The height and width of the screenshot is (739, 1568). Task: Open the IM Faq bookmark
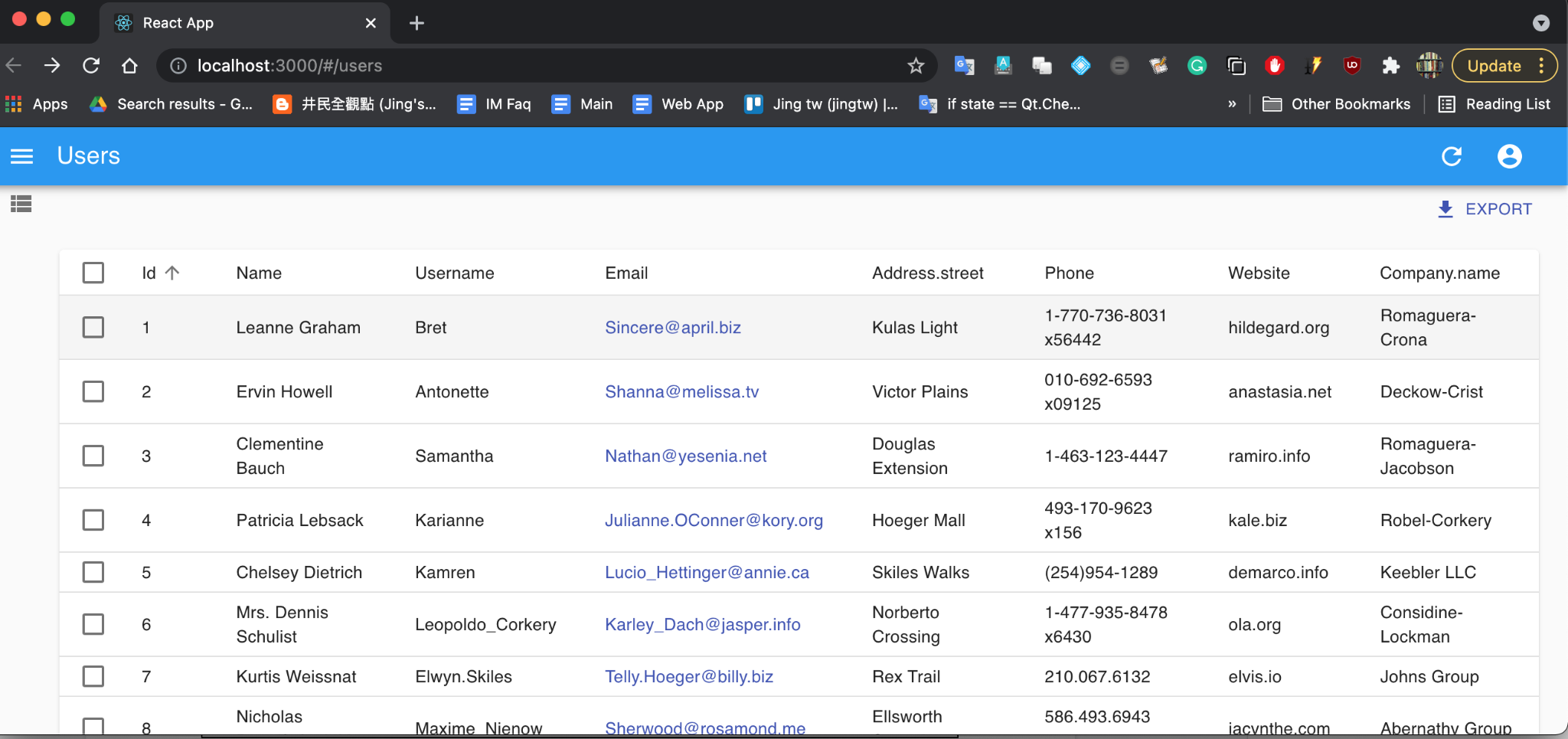coord(494,104)
